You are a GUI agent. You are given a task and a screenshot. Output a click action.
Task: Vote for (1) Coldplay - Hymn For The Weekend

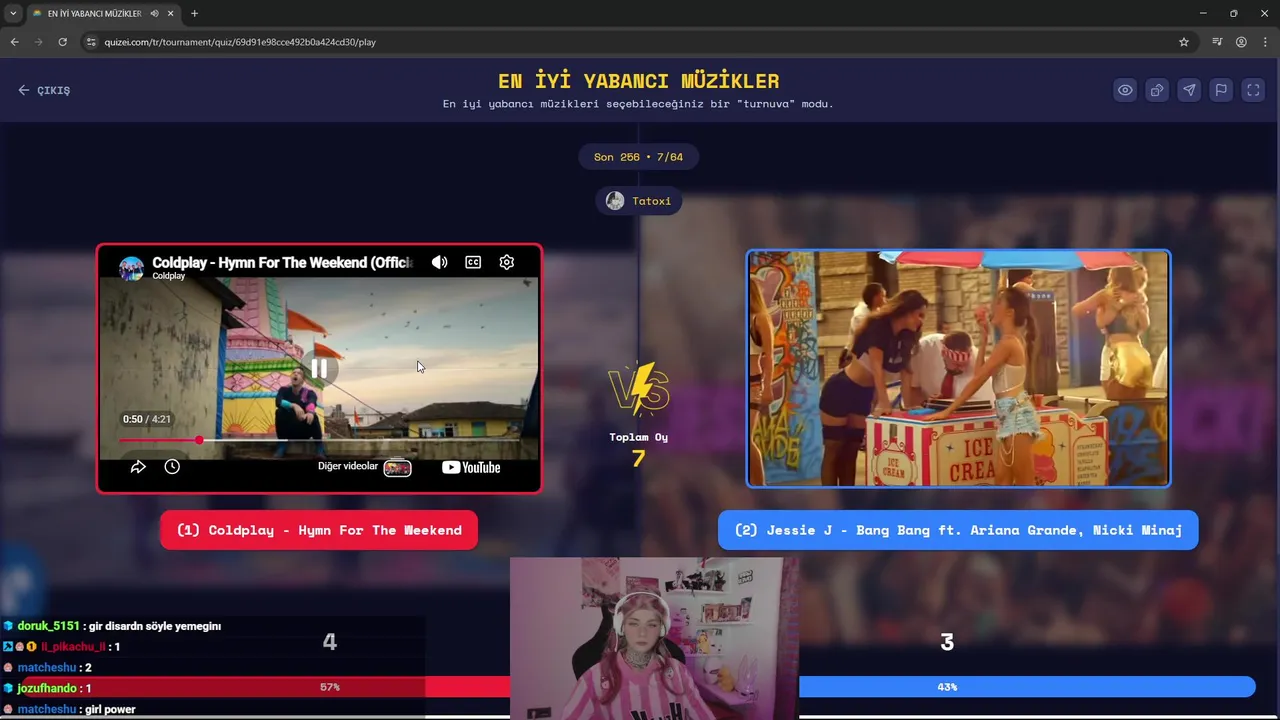pyautogui.click(x=319, y=530)
